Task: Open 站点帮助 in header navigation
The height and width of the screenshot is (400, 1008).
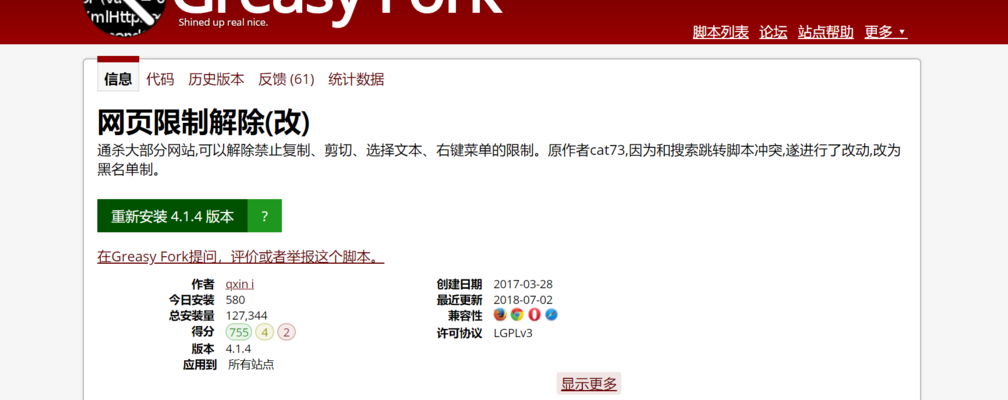Action: (x=825, y=32)
